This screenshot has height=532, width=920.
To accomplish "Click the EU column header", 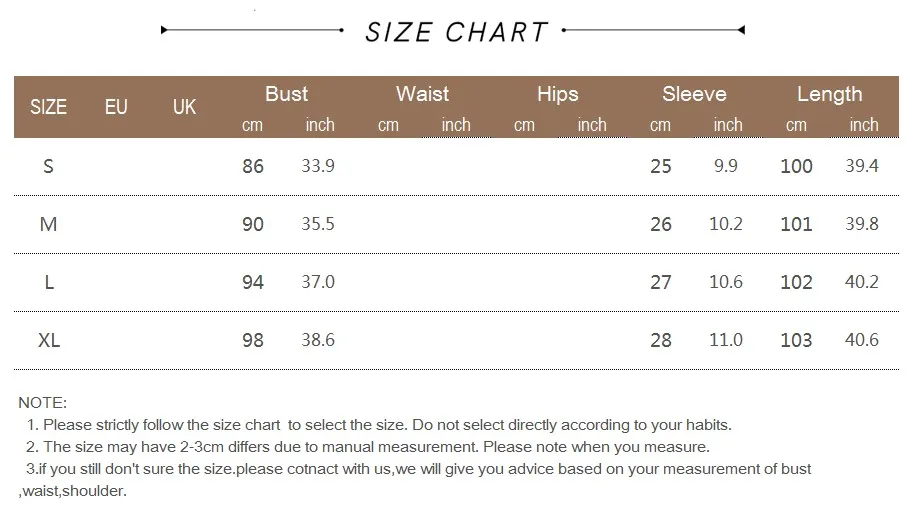I will 116,106.
